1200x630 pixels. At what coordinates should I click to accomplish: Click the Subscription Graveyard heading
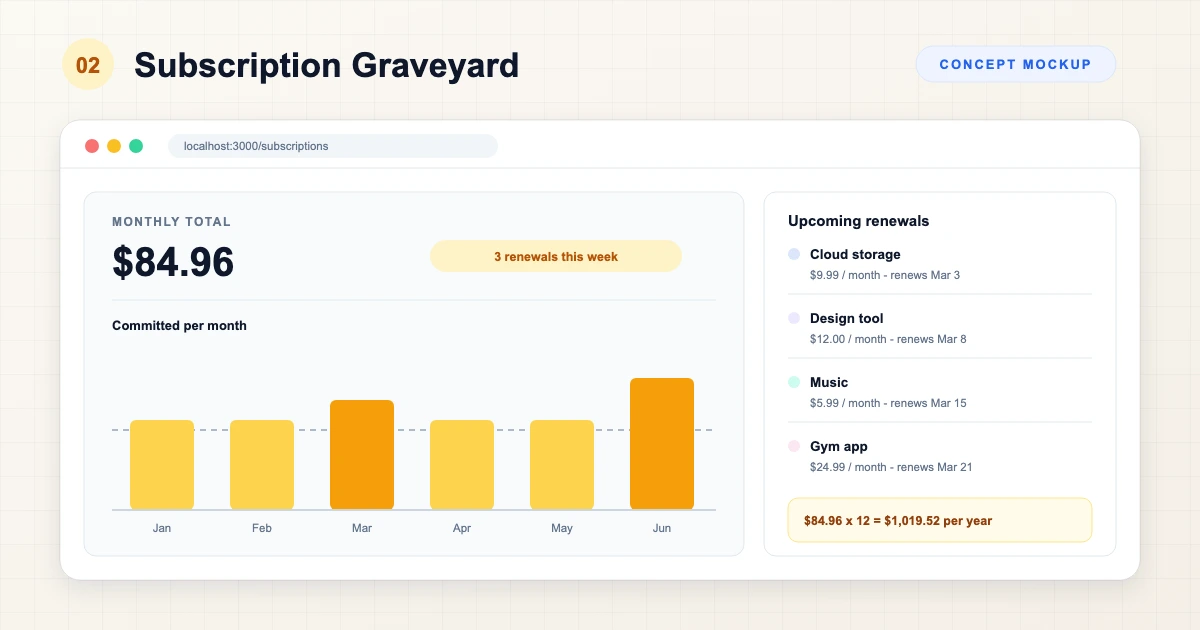click(x=326, y=65)
